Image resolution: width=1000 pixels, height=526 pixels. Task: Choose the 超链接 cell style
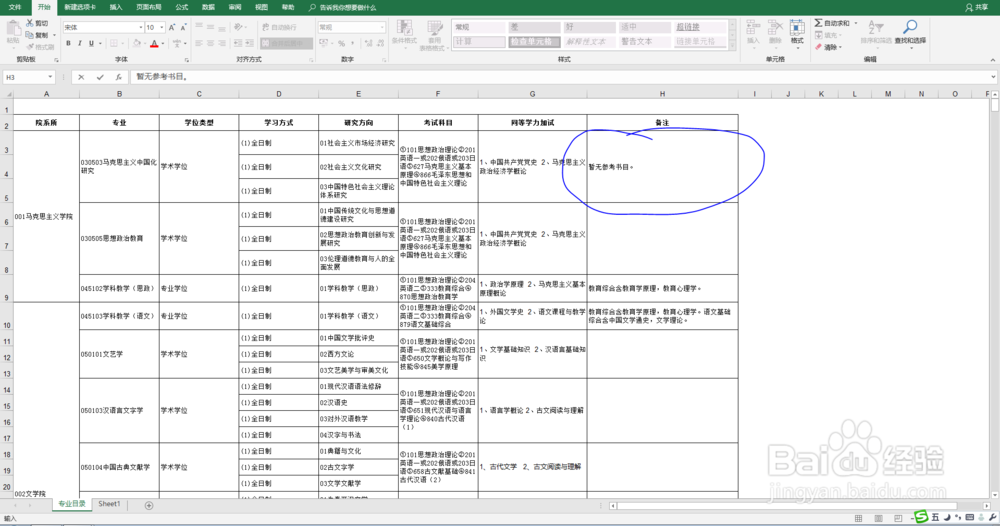point(699,27)
